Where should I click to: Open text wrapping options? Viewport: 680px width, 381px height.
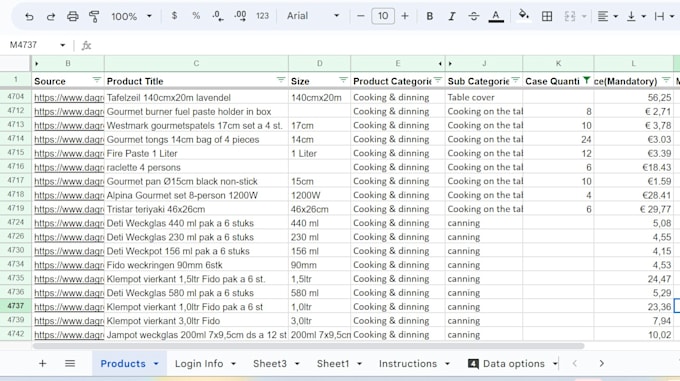(x=664, y=16)
